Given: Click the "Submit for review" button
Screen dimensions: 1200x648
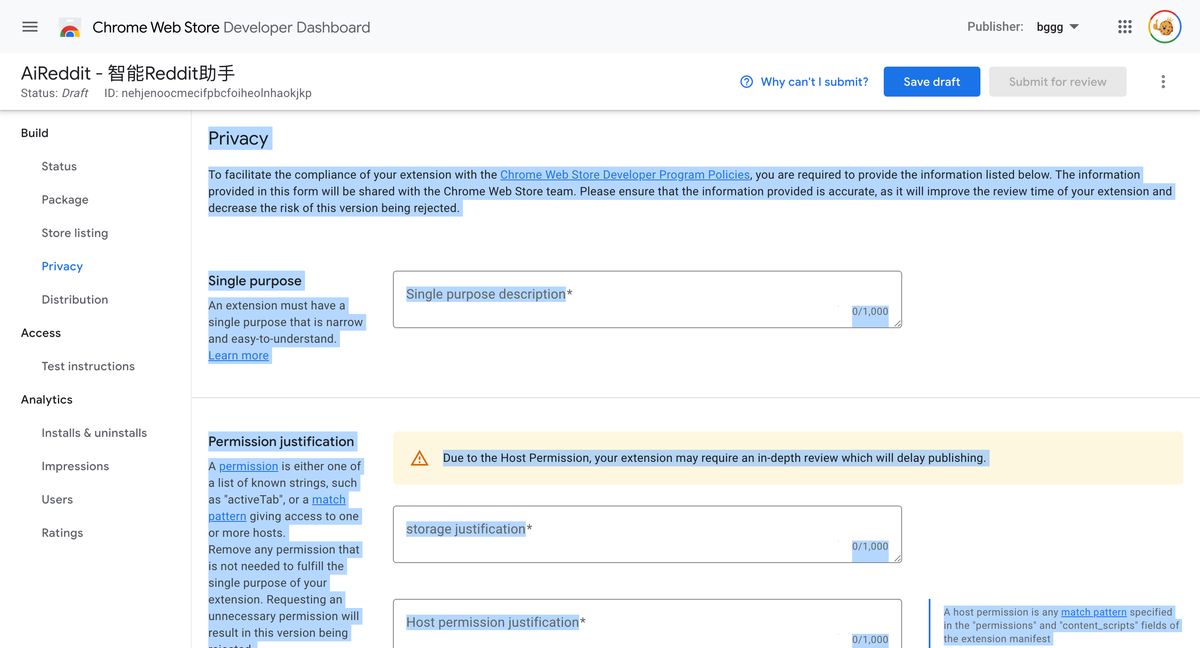Looking at the screenshot, I should point(1057,81).
